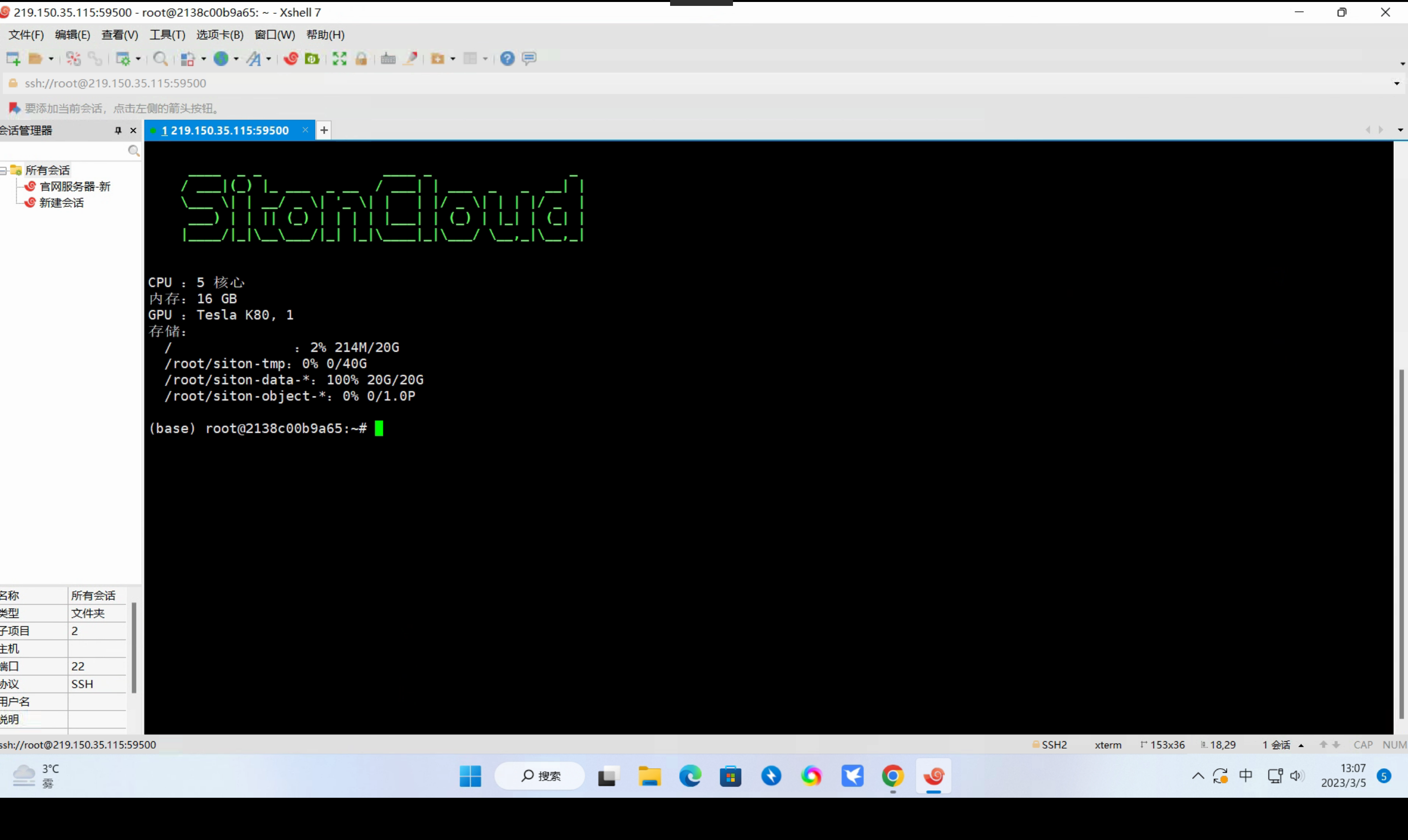Image resolution: width=1408 pixels, height=840 pixels.
Task: Click the search icon in the Session Manager
Action: pos(134,151)
